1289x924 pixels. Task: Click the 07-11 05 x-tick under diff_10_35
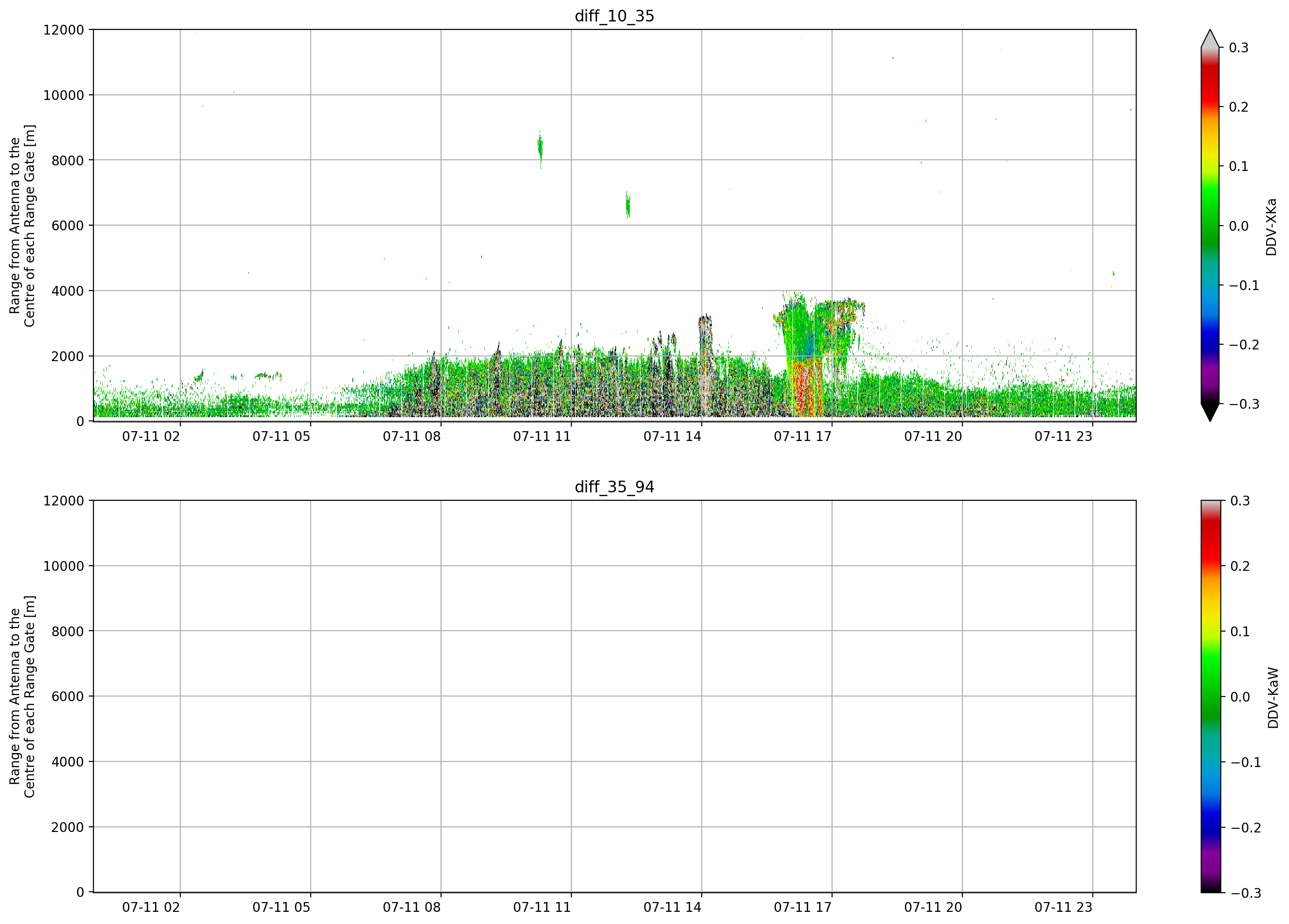[281, 436]
